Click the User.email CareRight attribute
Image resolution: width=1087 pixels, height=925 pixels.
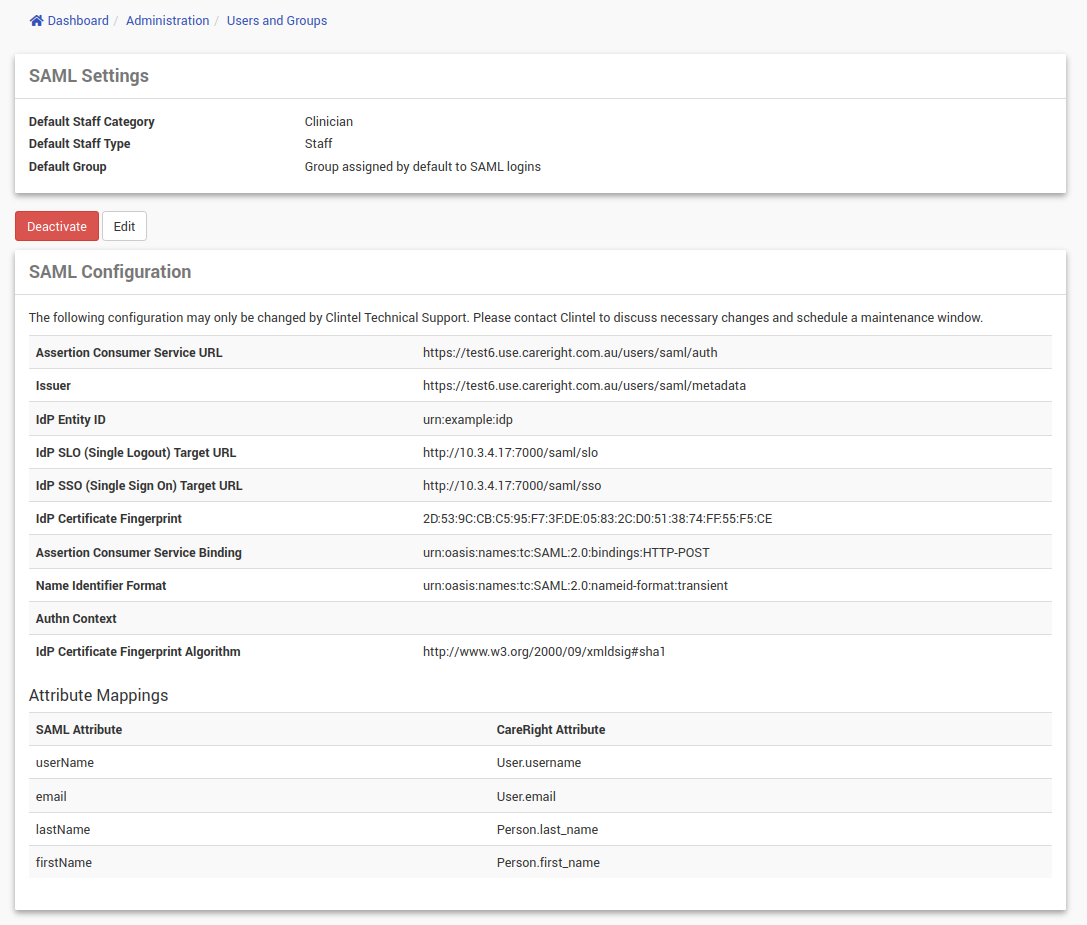click(x=526, y=797)
